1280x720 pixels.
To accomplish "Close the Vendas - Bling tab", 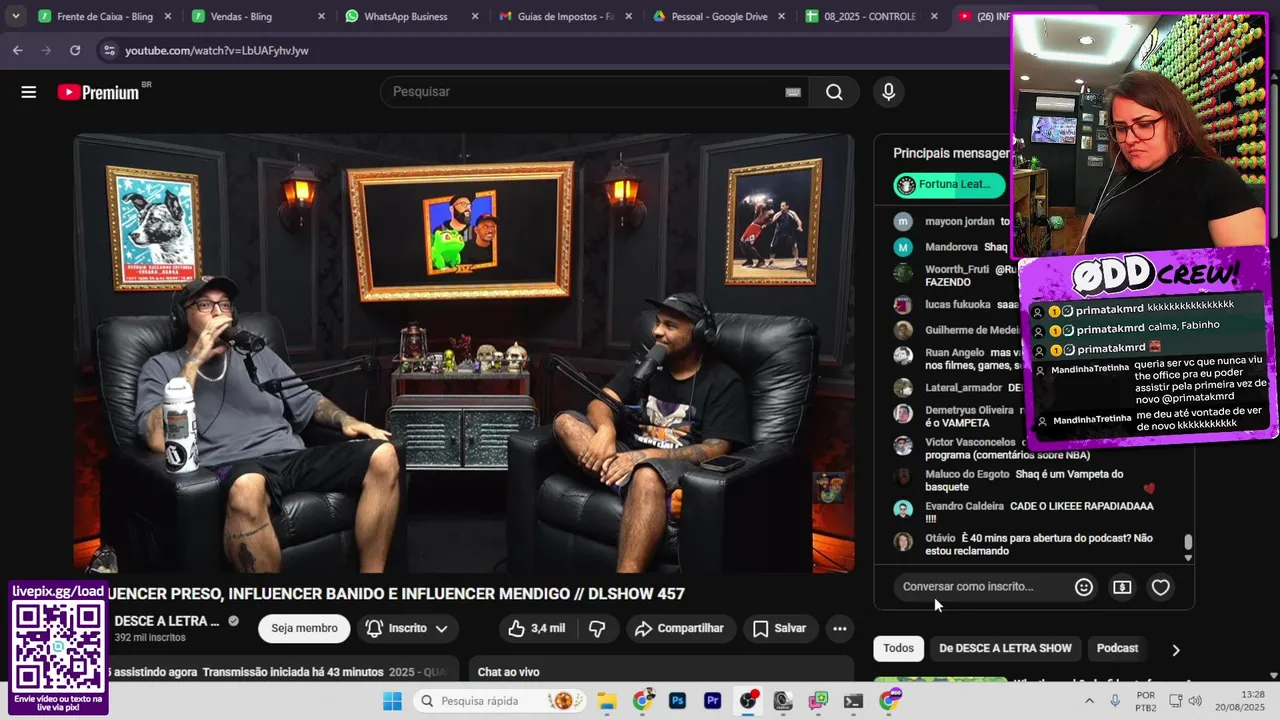I will (x=321, y=16).
